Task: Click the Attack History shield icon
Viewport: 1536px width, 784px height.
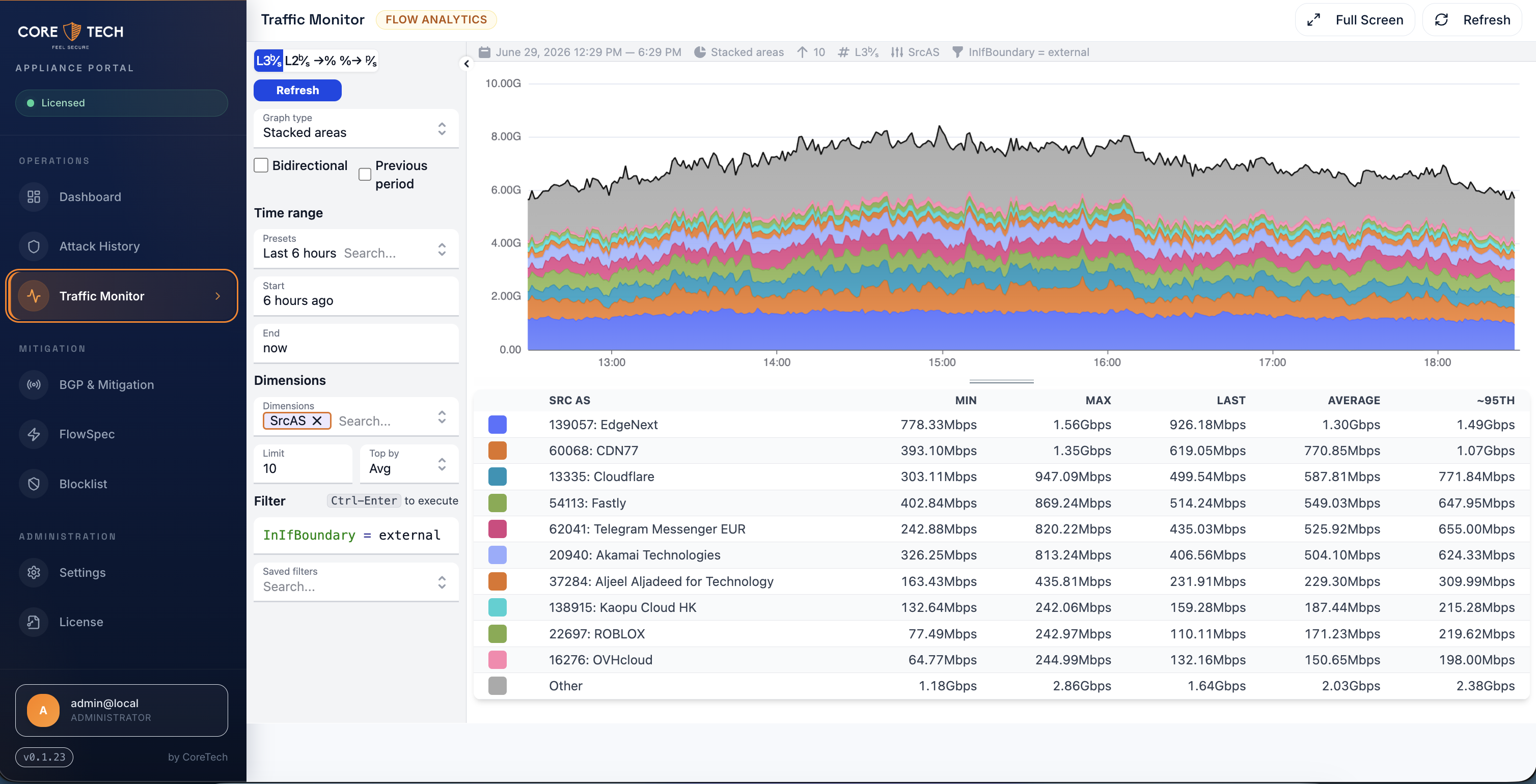Action: click(x=34, y=246)
